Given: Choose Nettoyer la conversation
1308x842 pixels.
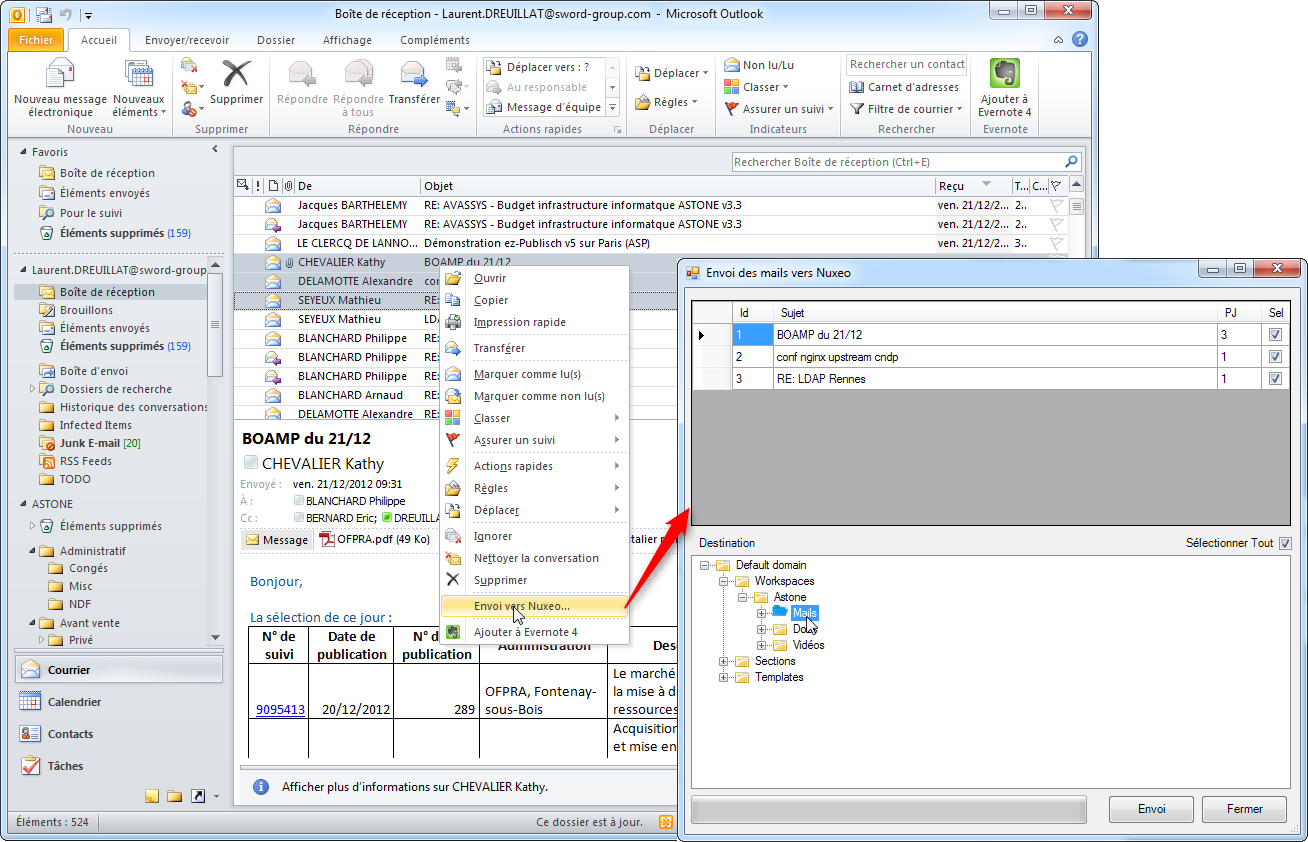Looking at the screenshot, I should click(534, 558).
